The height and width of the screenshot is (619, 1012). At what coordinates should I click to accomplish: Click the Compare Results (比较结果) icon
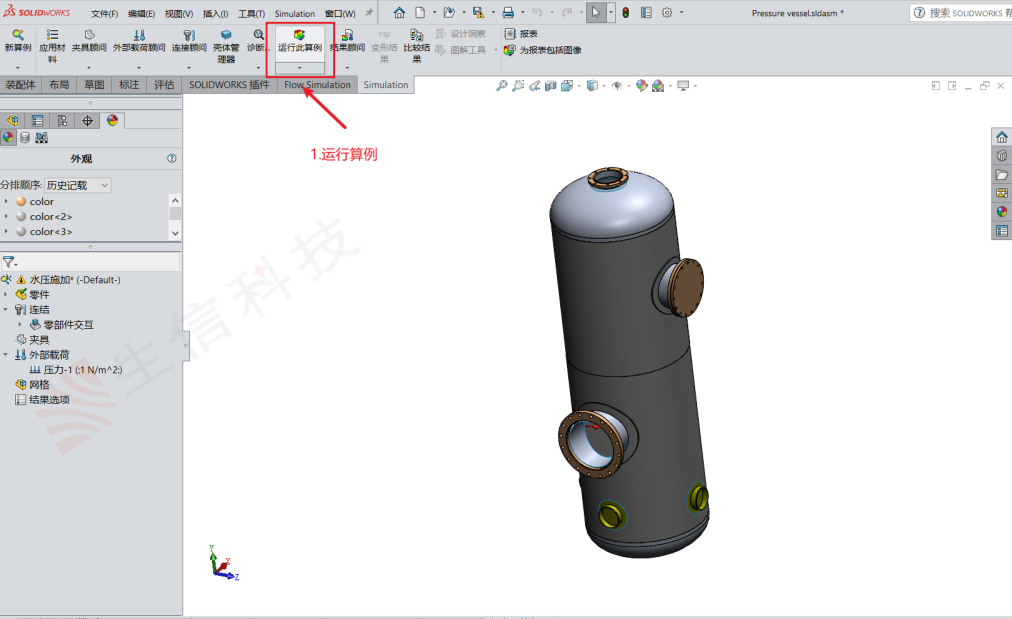point(416,35)
